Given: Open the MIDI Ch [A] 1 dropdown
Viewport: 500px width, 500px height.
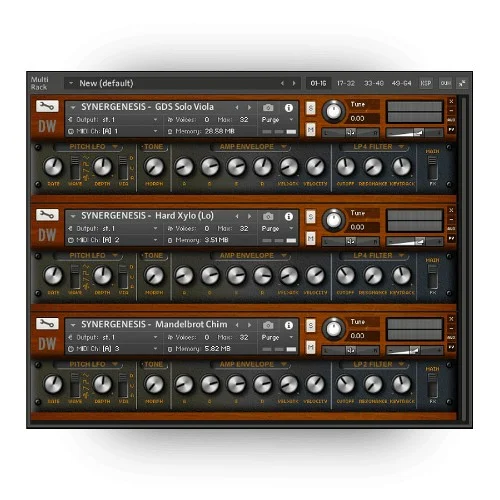Looking at the screenshot, I should click(x=155, y=131).
